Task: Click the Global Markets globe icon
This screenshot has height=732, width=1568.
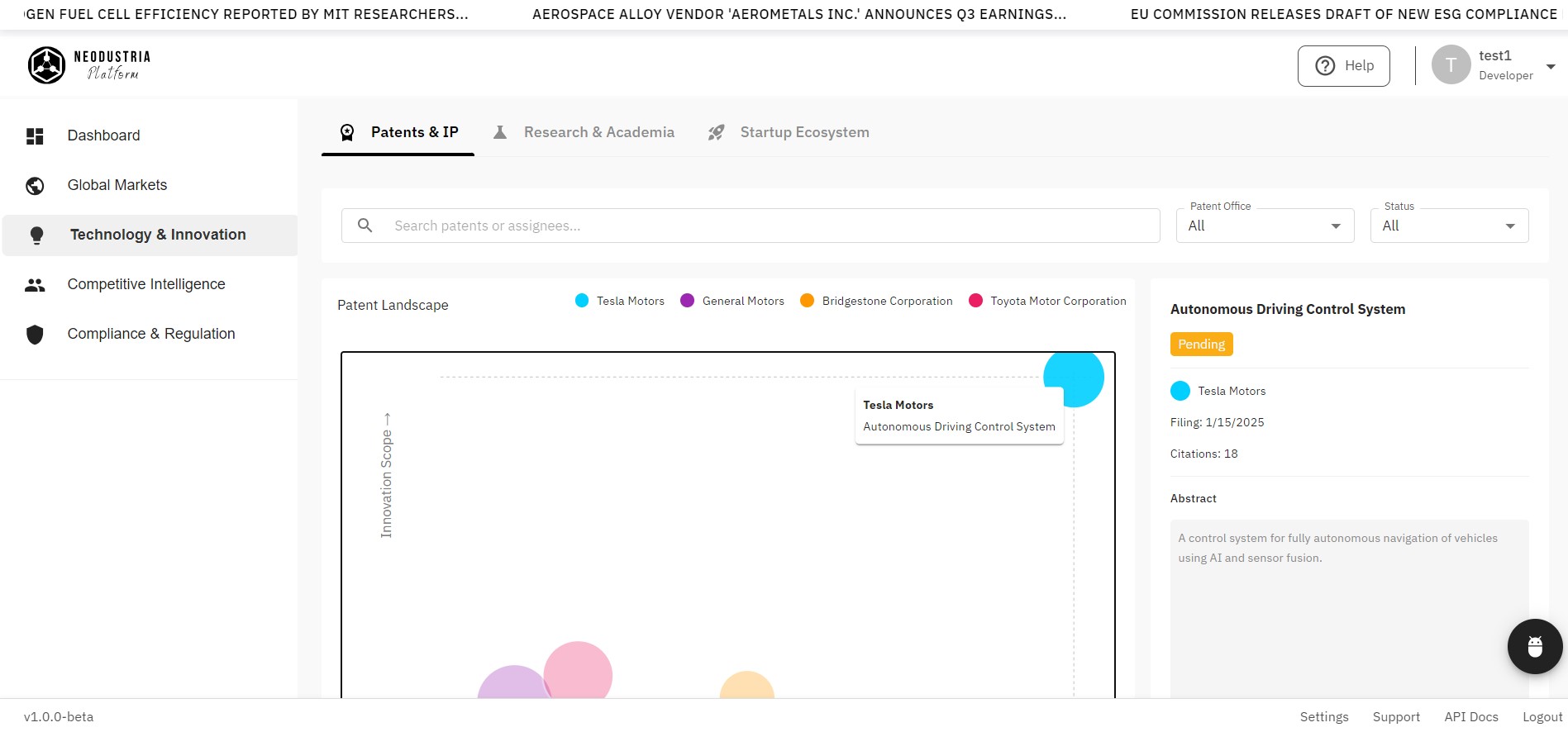Action: click(35, 186)
